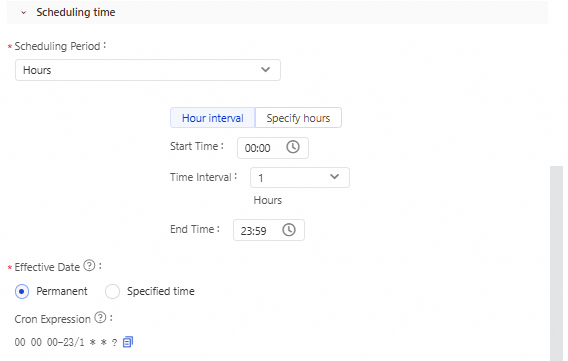Click the Time Interval dropdown arrow
This screenshot has height=361, width=568.
pos(334,177)
